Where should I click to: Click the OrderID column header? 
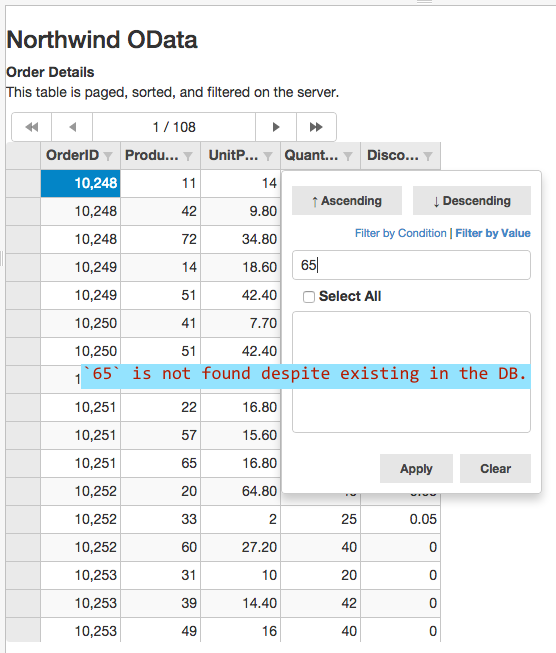(x=80, y=155)
